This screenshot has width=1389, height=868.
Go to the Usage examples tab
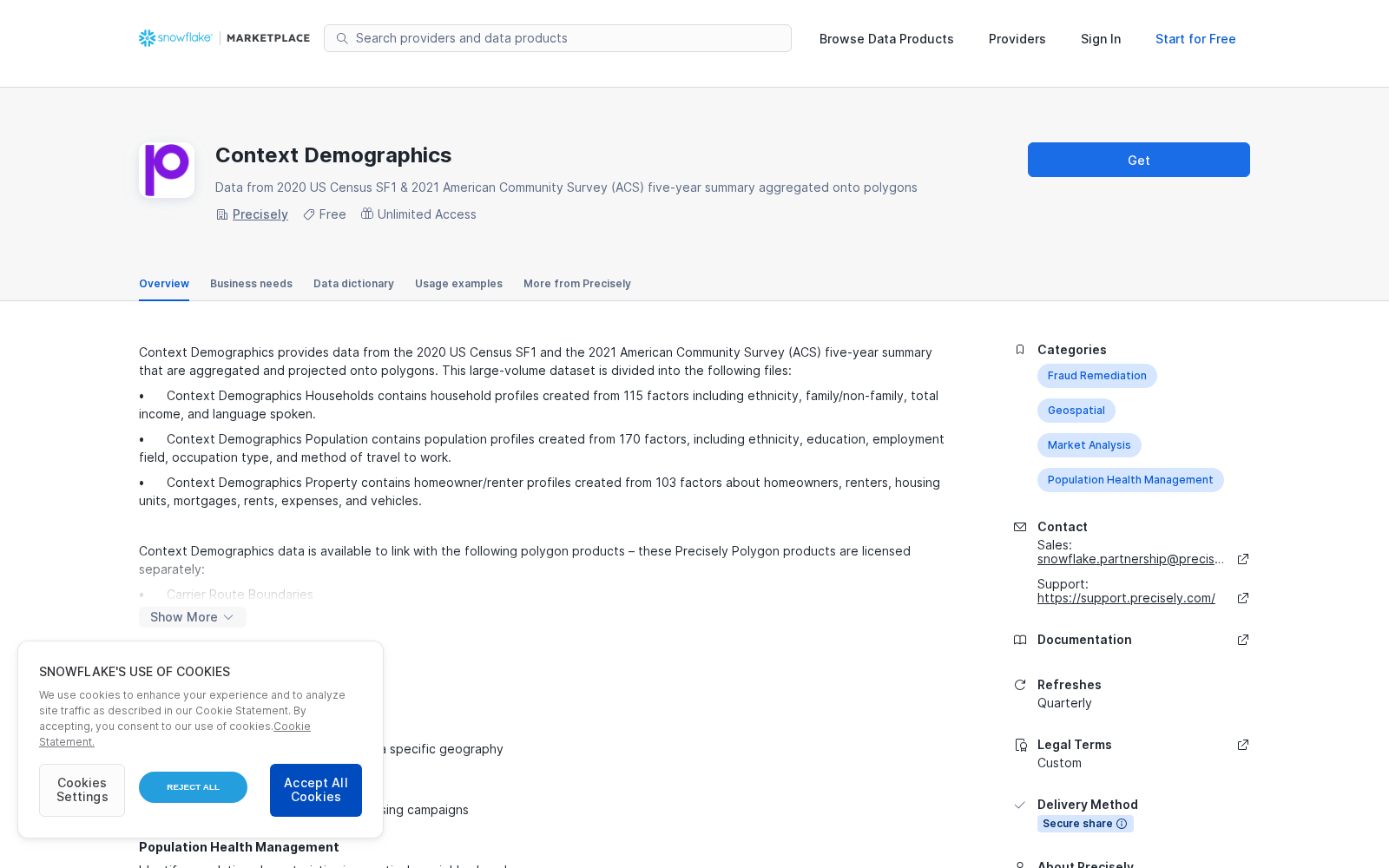tap(458, 284)
